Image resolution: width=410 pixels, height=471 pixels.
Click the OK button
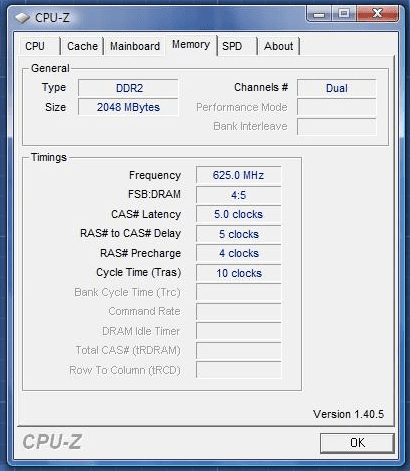pos(357,443)
